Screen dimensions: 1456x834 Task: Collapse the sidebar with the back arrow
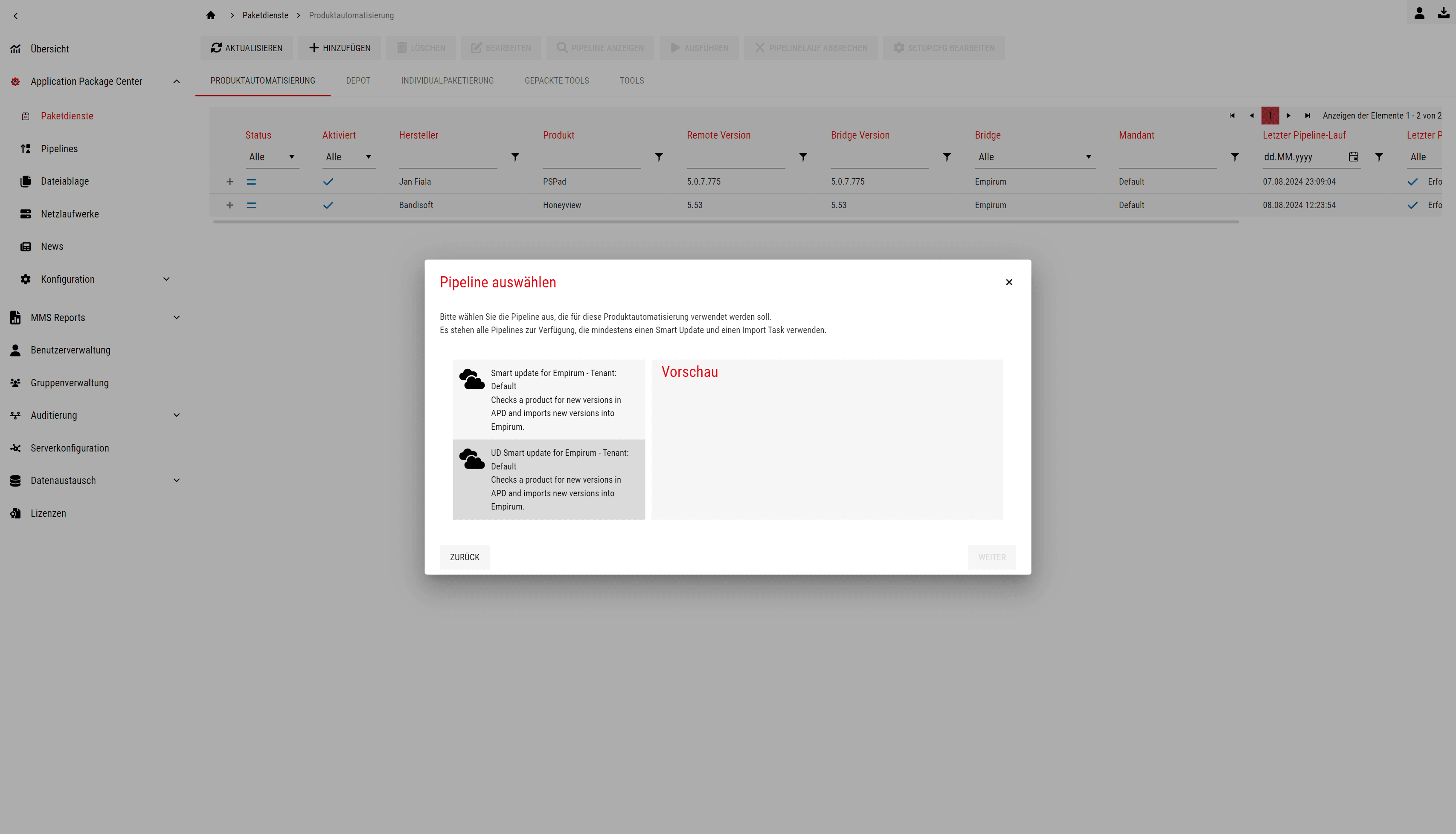tap(15, 16)
